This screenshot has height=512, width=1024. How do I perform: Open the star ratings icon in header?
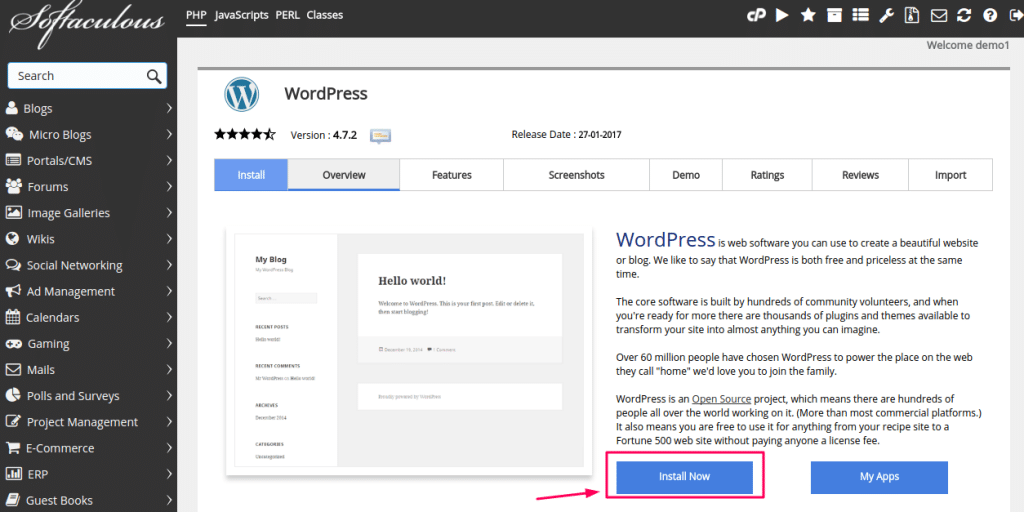[x=808, y=15]
